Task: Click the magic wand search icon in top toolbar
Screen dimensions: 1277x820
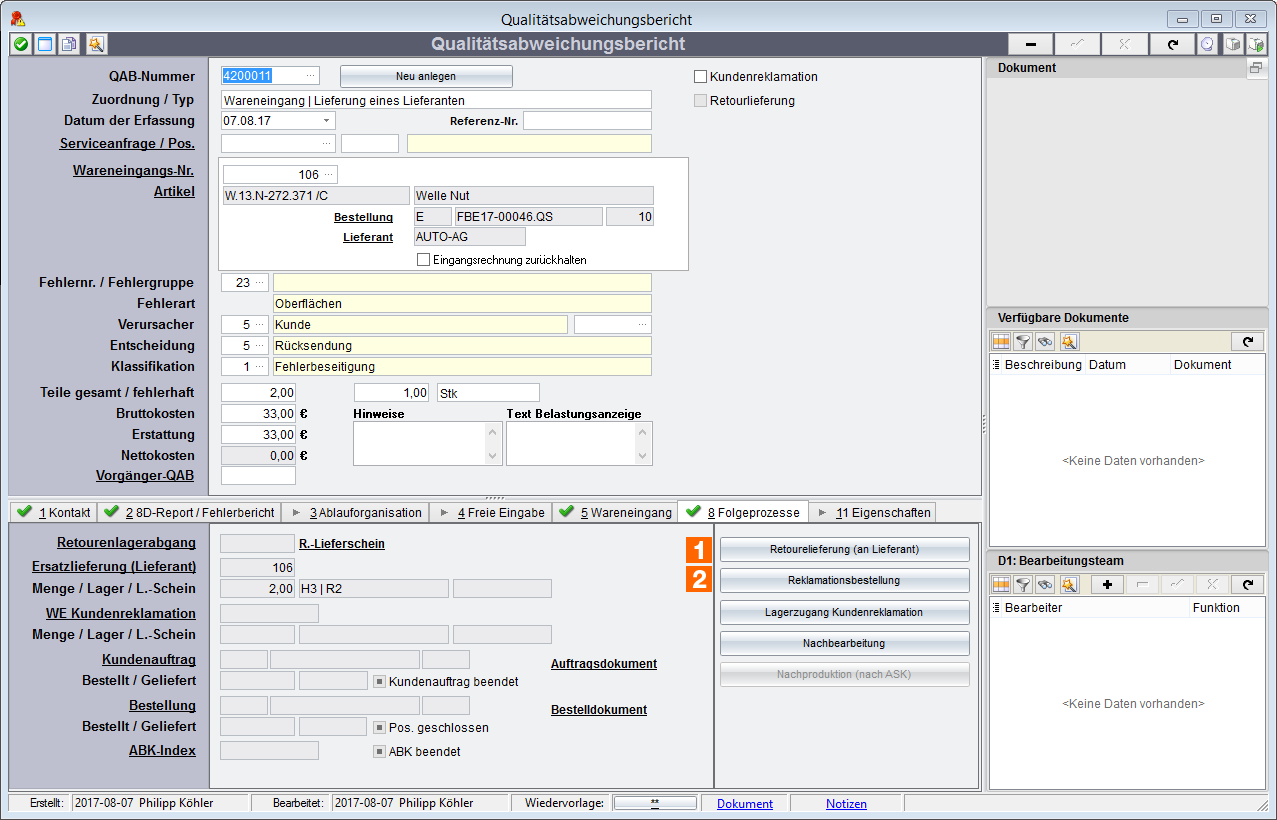Action: [95, 44]
